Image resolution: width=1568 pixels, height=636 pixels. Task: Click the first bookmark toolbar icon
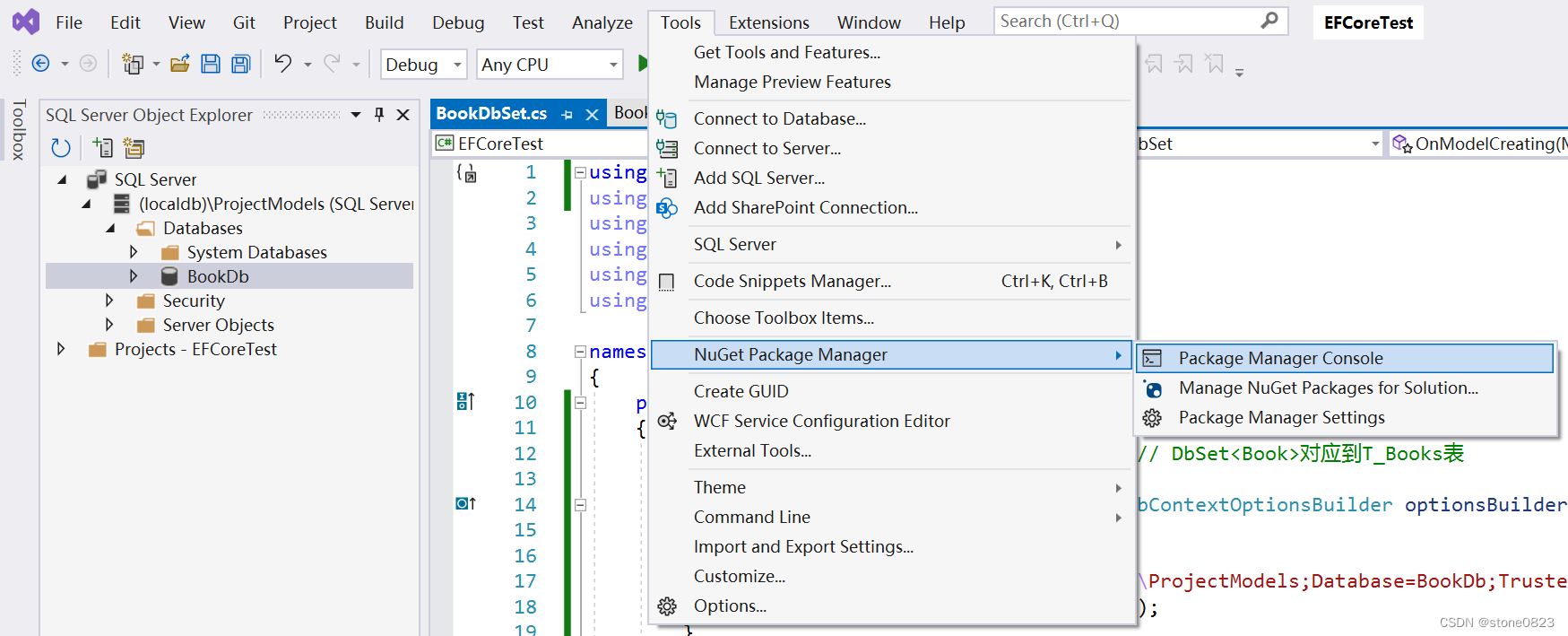(x=1155, y=64)
